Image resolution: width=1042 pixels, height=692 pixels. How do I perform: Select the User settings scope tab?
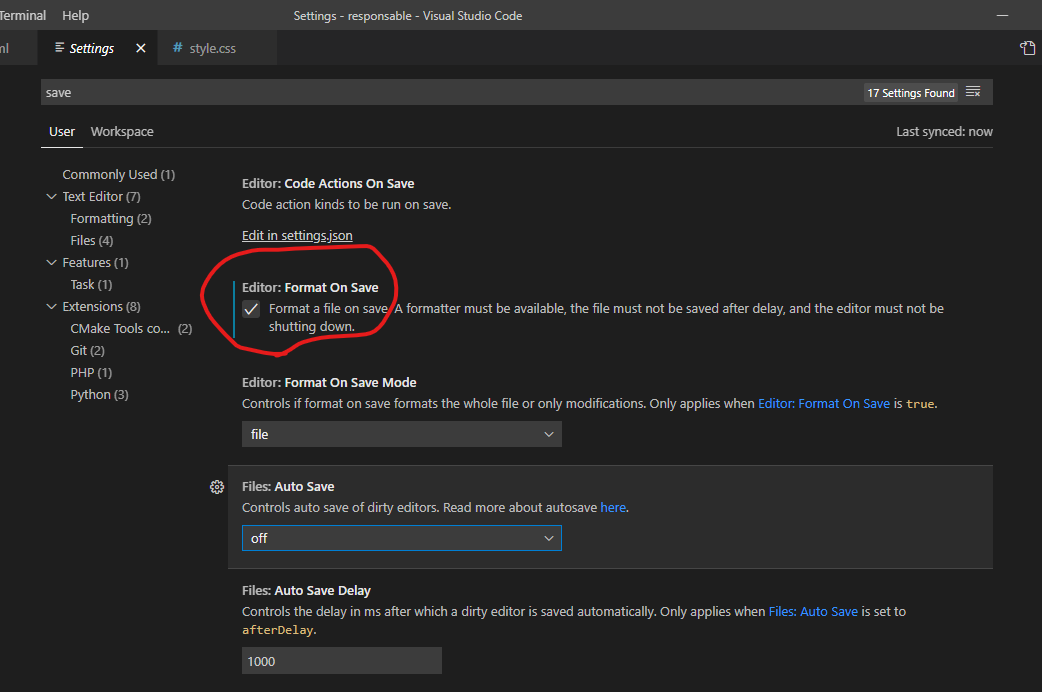tap(62, 132)
